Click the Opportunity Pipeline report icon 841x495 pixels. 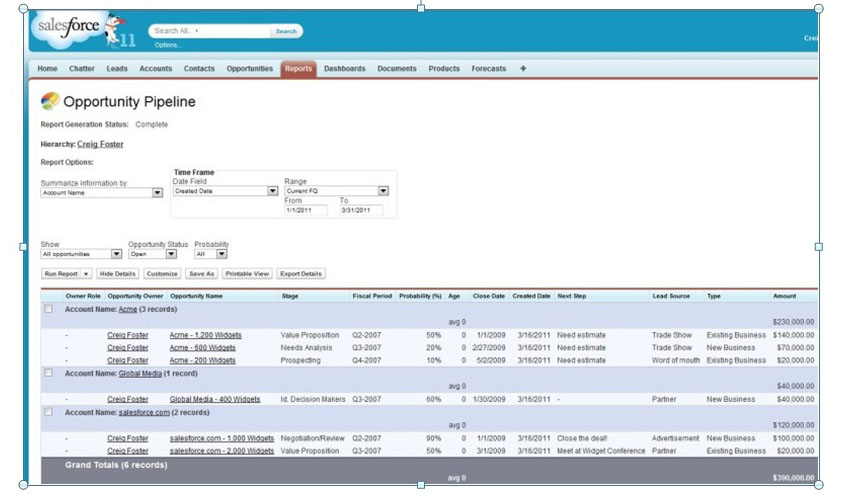pos(50,101)
